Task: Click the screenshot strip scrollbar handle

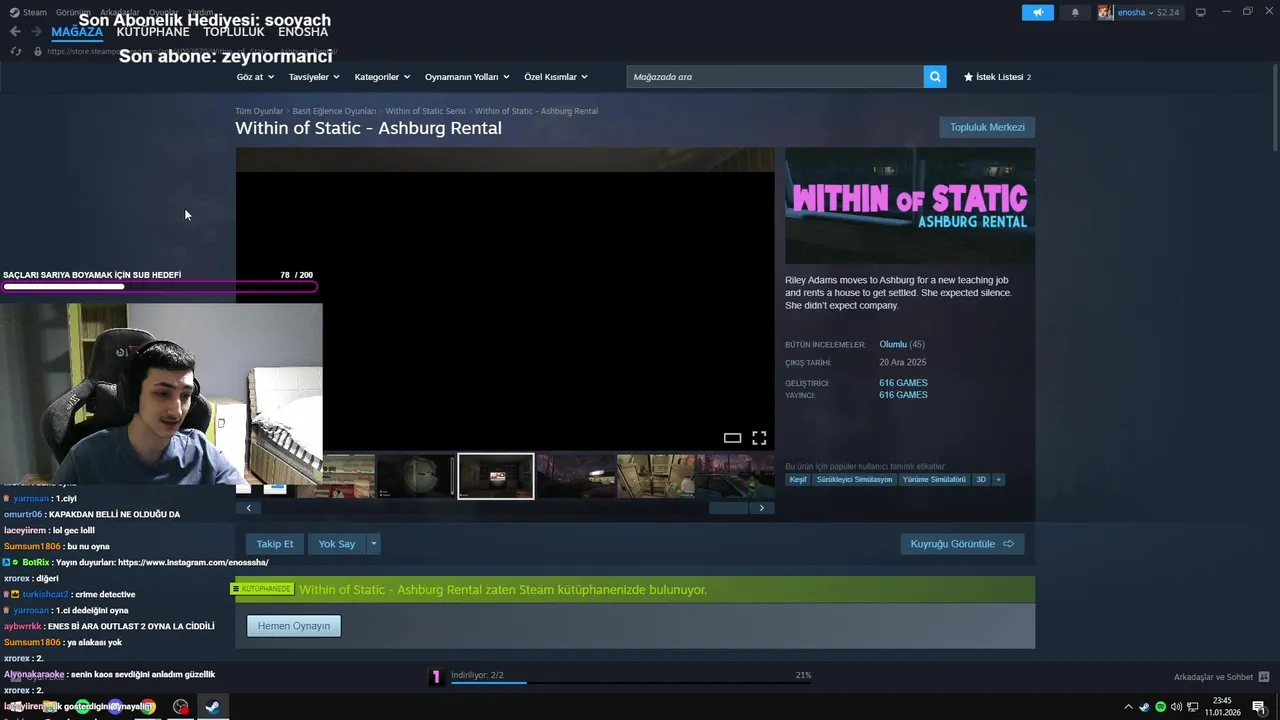Action: click(x=728, y=508)
